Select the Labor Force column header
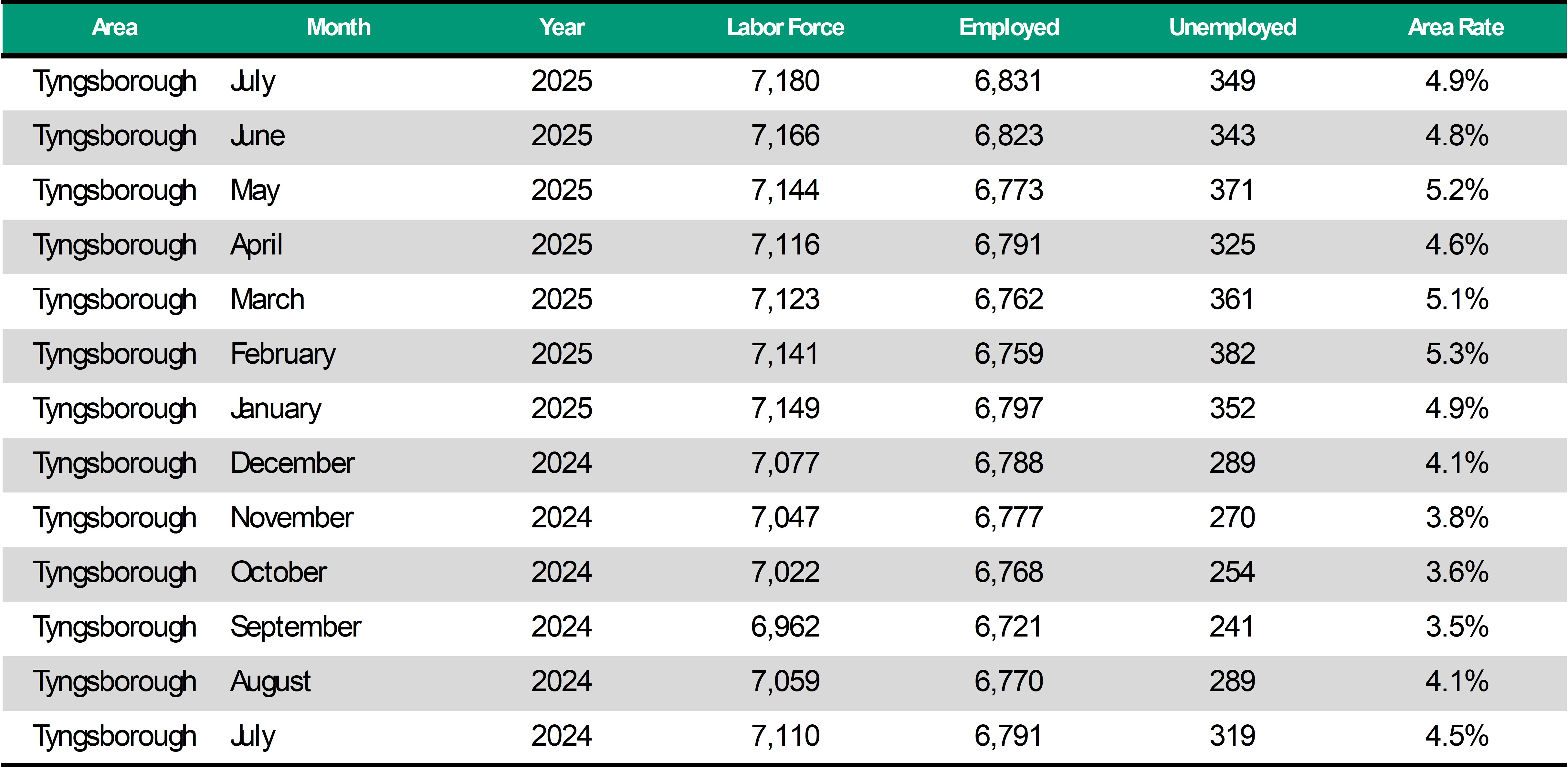Screen dimensions: 1568x767 pyautogui.click(x=785, y=27)
